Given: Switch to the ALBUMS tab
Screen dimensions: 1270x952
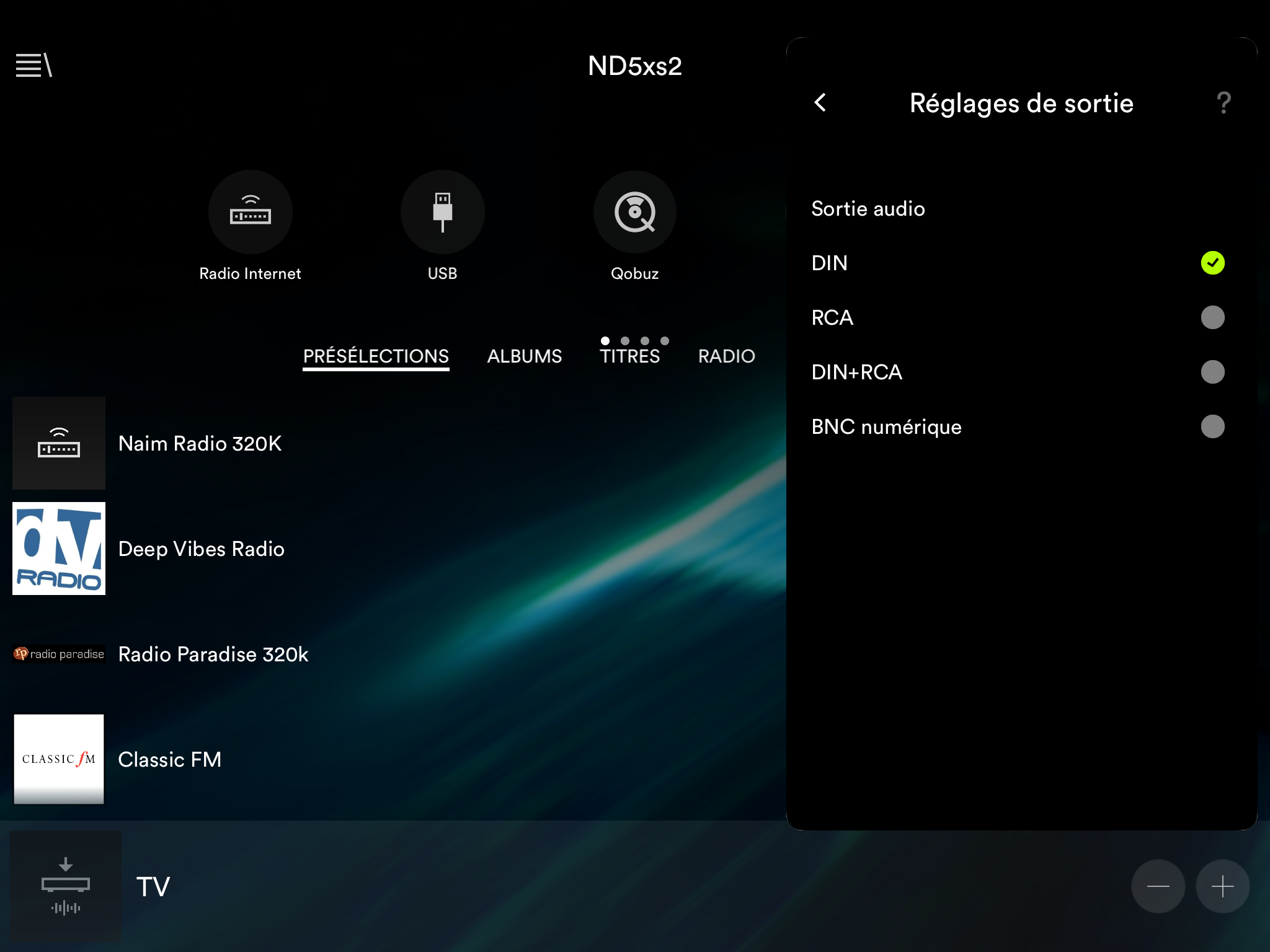Looking at the screenshot, I should tap(524, 356).
